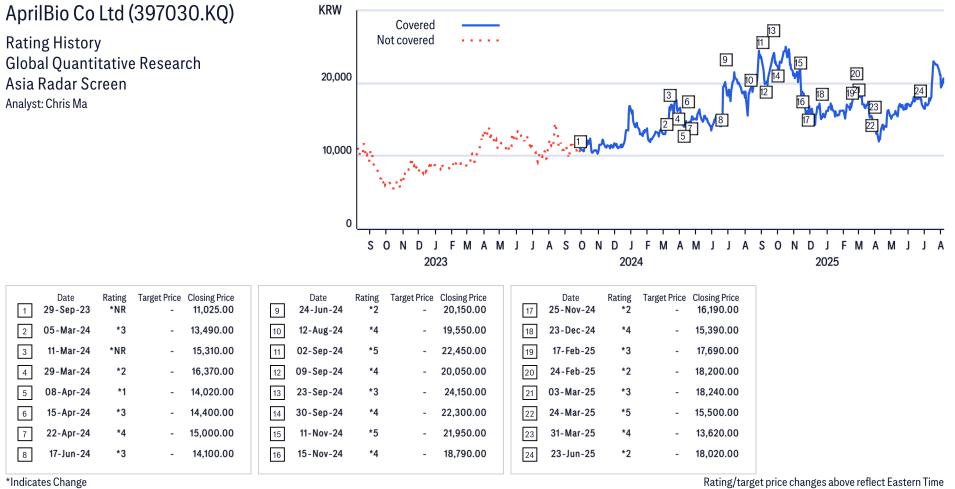The height and width of the screenshot is (489, 955).
Task: Select chart marker 12 on the graph
Action: coord(766,92)
